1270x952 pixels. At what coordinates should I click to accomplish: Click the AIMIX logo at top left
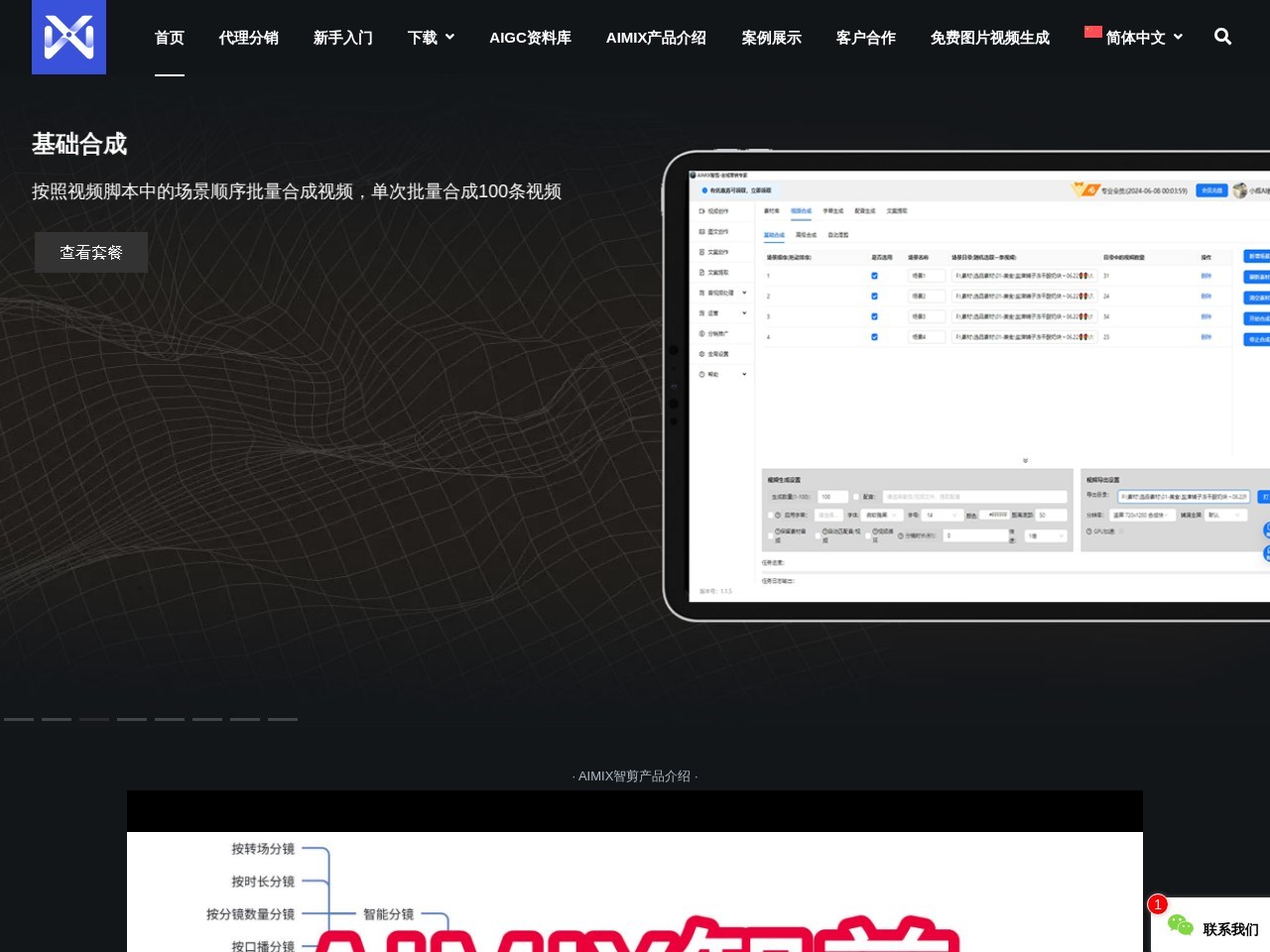(x=68, y=38)
